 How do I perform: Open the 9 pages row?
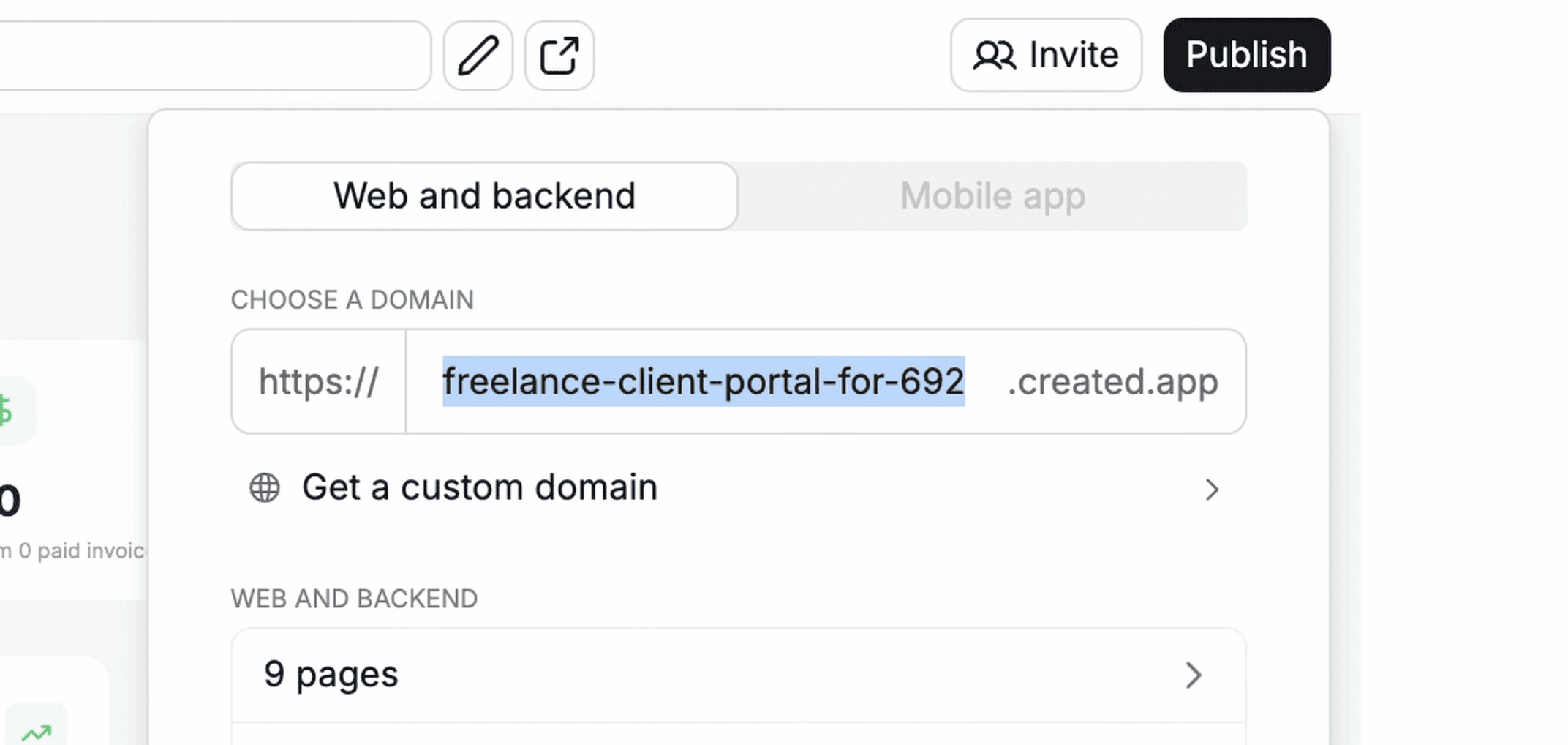[x=739, y=675]
